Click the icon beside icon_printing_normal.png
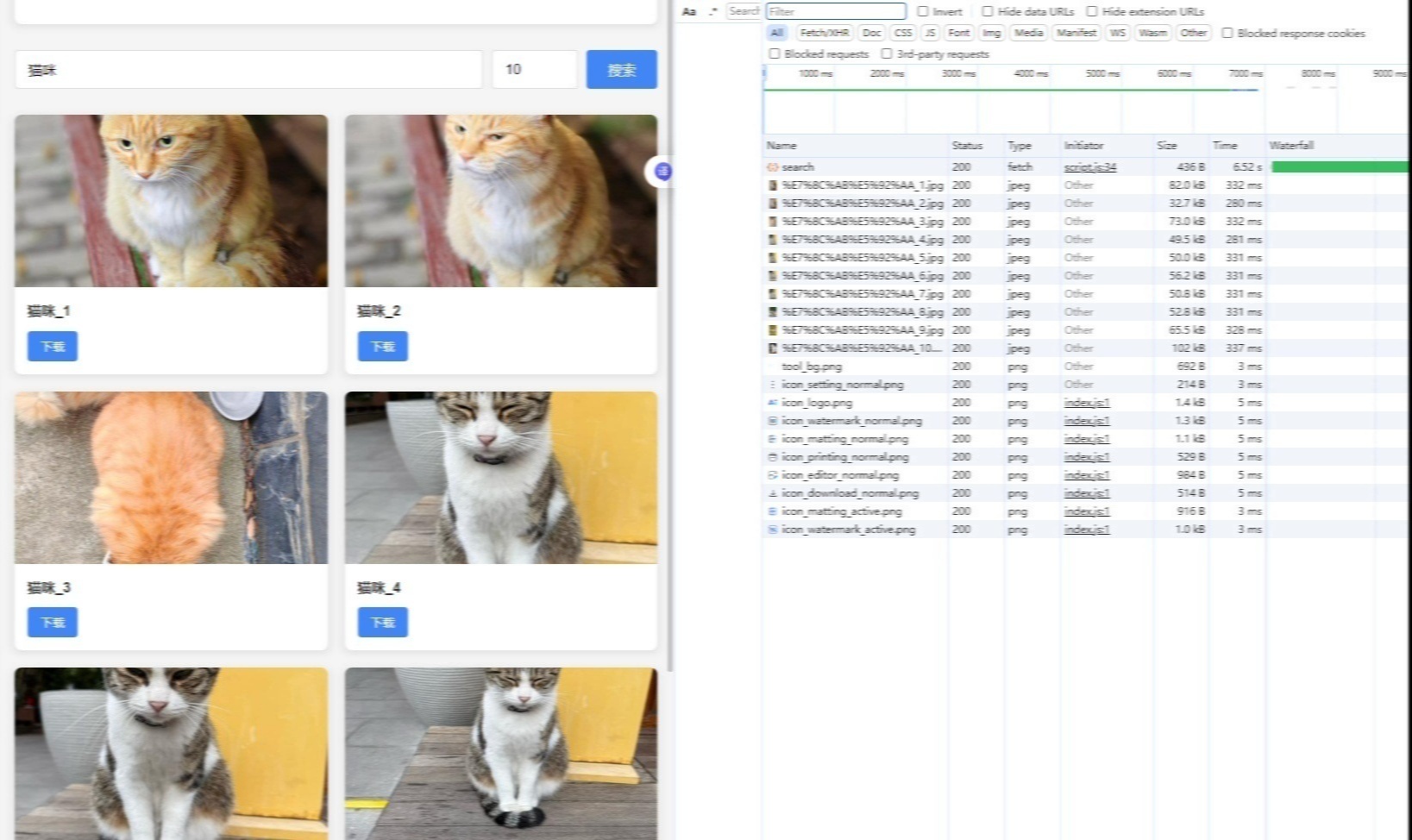1412x840 pixels. point(773,457)
